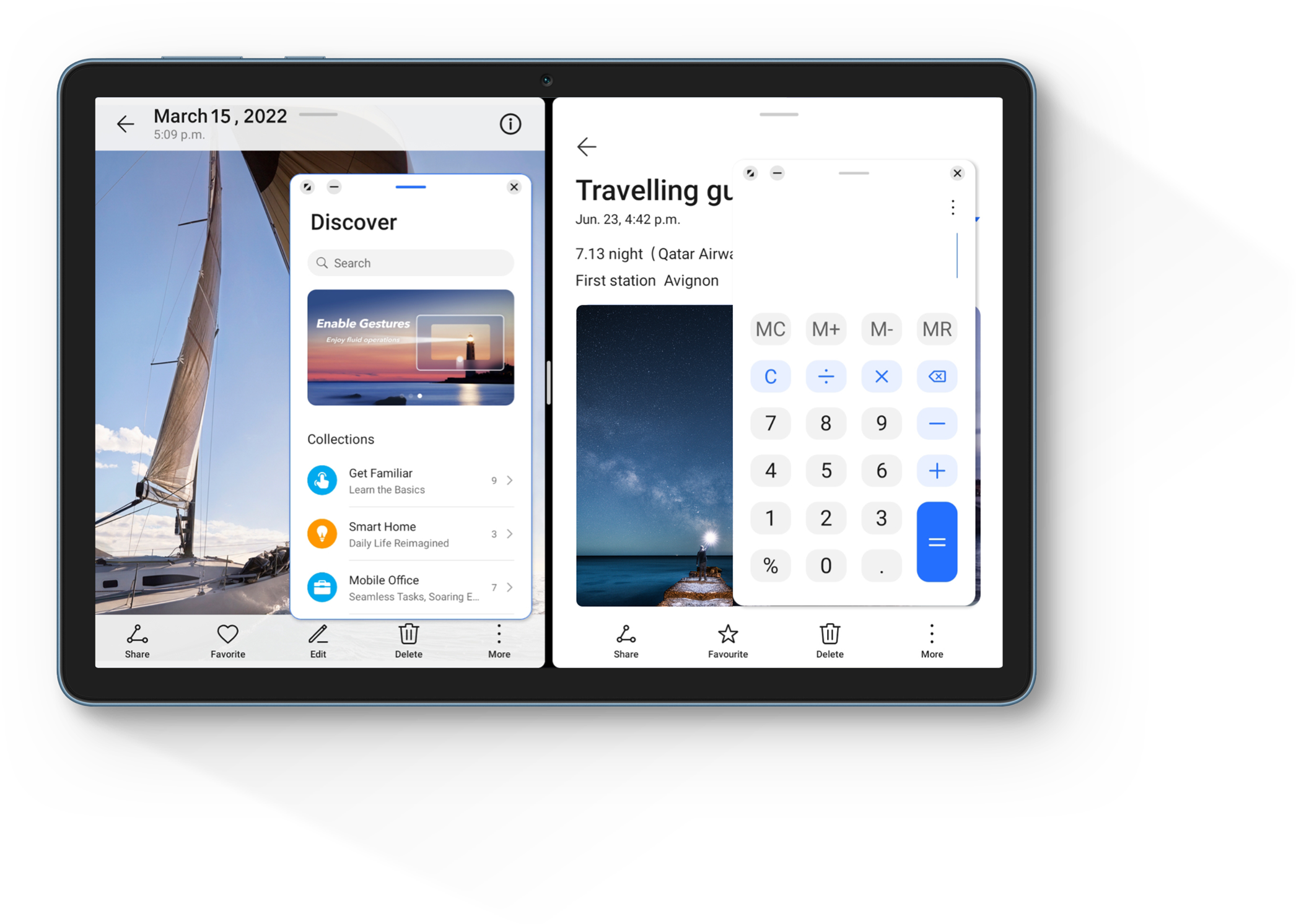
Task: Click the back arrow in Travelling guide
Action: point(587,147)
